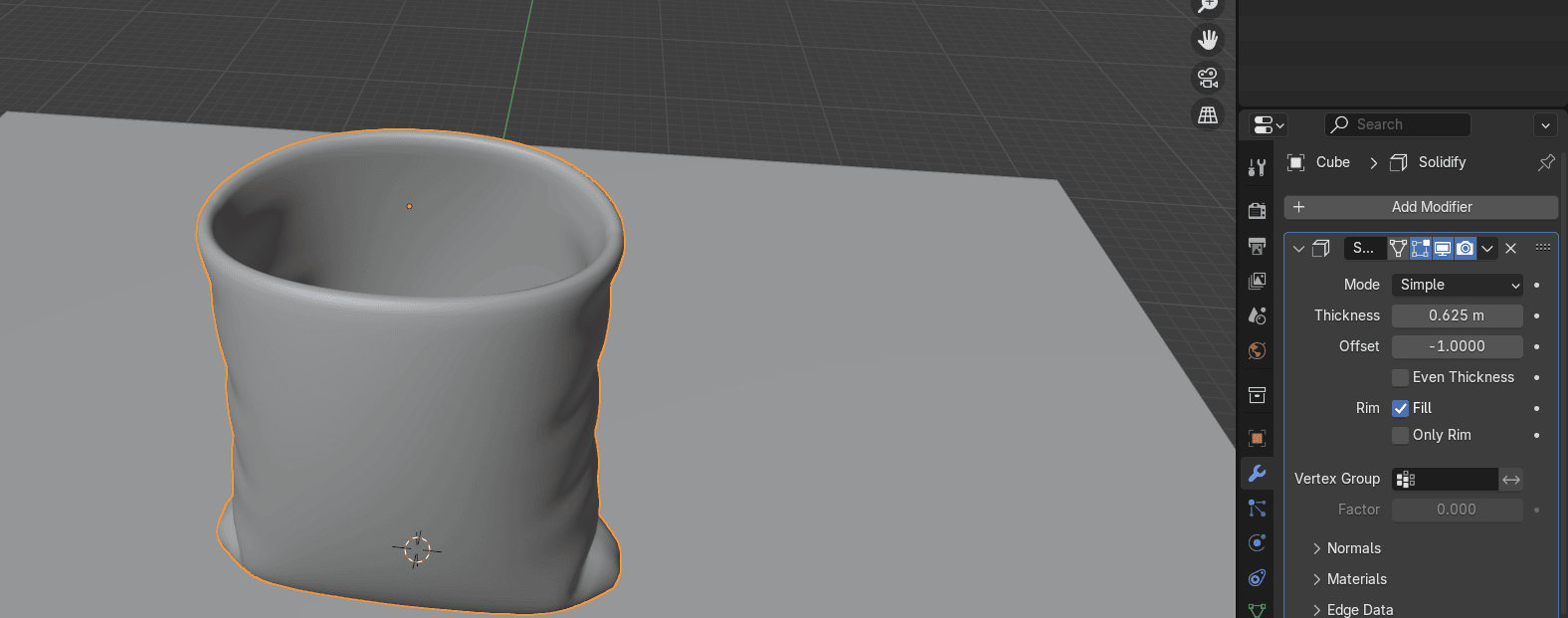Open the Tool properties tab
The height and width of the screenshot is (618, 1568).
point(1258,168)
